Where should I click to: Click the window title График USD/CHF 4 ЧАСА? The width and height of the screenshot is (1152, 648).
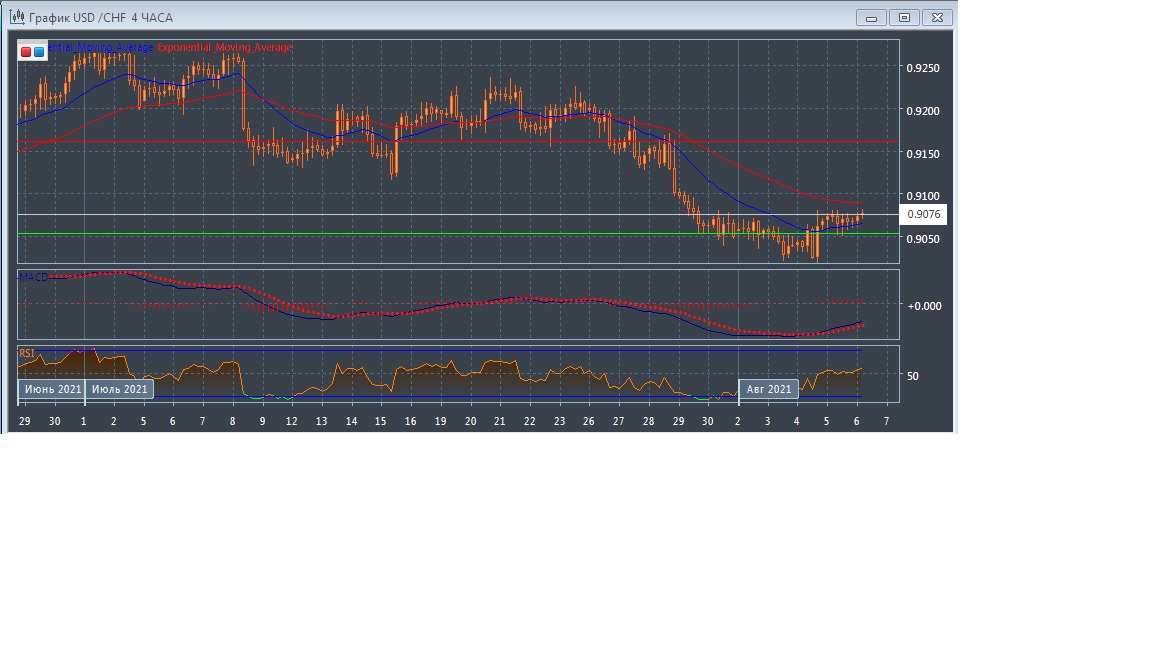[x=100, y=18]
